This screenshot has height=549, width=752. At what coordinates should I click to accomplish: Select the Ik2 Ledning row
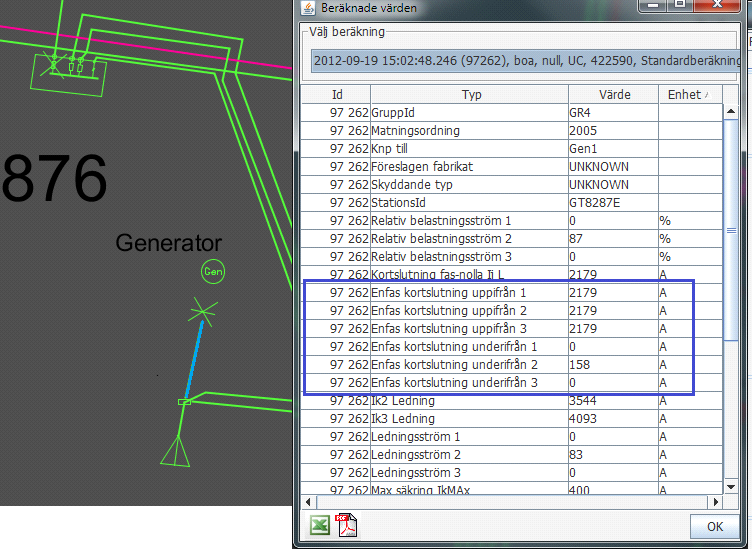(512, 400)
